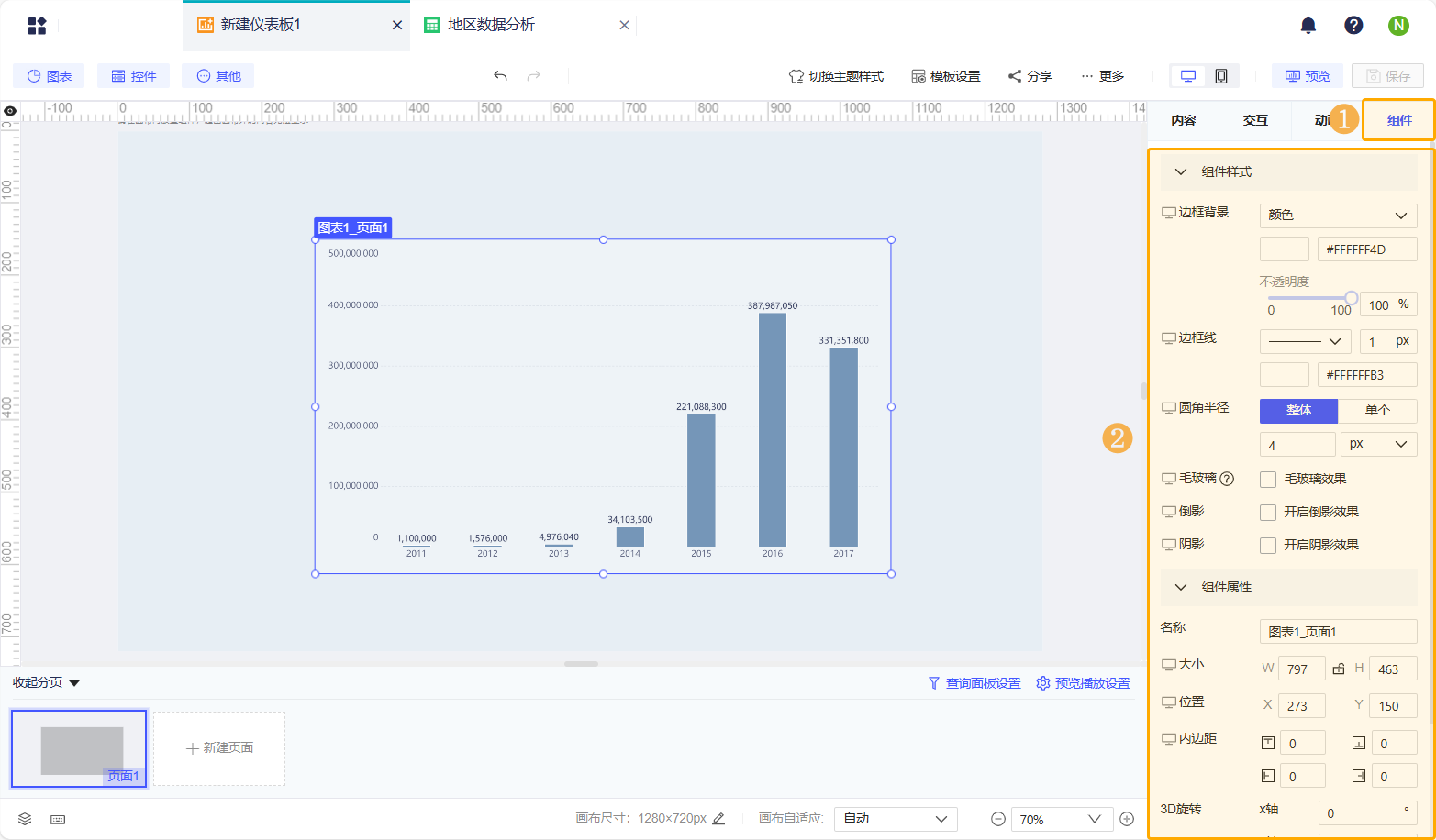The width and height of the screenshot is (1436, 840).
Task: Collapse the 收起分页 pages panel
Action: click(46, 683)
